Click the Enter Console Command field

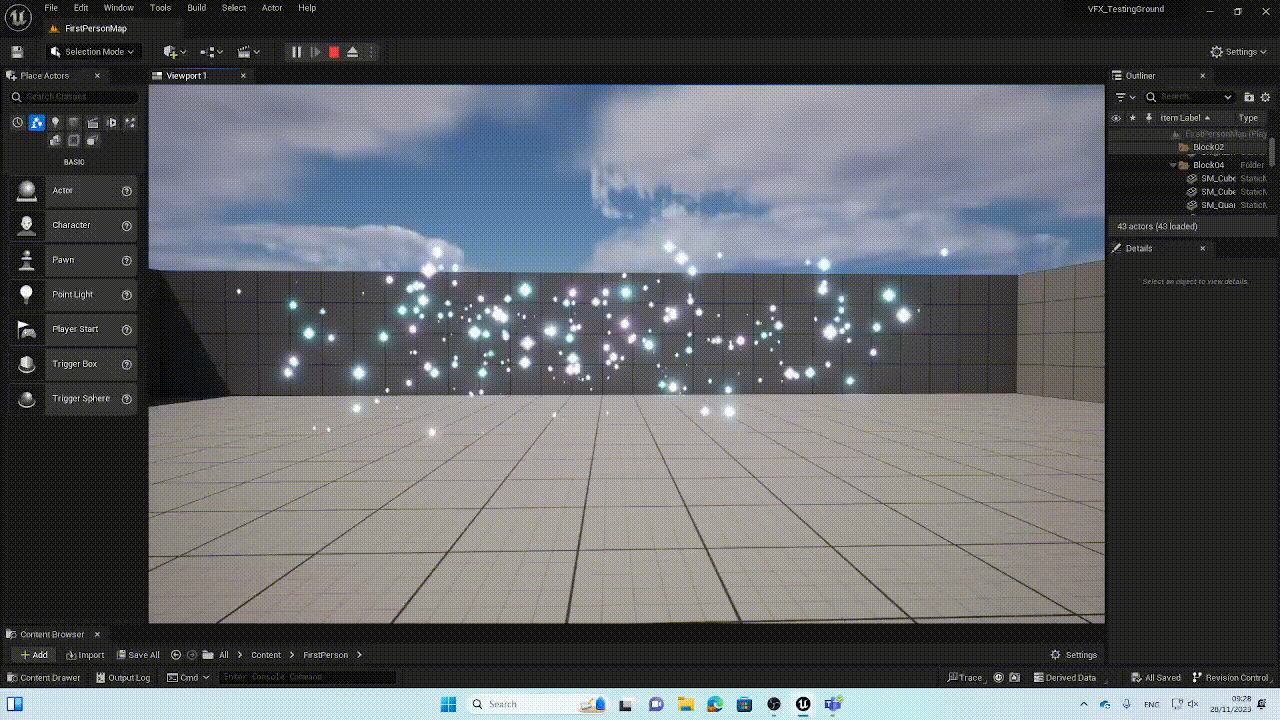(x=307, y=677)
